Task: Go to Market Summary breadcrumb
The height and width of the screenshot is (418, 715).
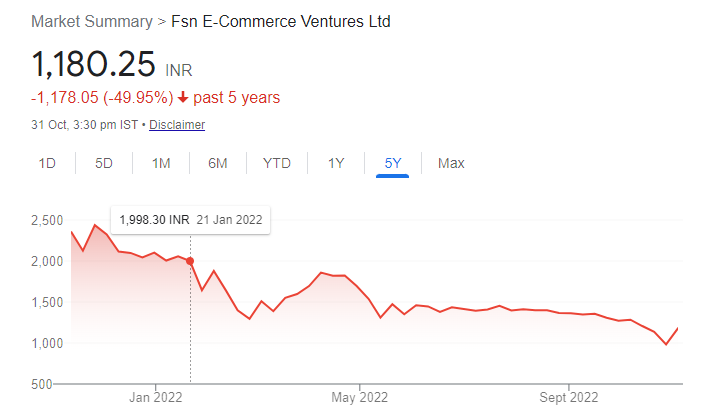Action: pyautogui.click(x=92, y=21)
